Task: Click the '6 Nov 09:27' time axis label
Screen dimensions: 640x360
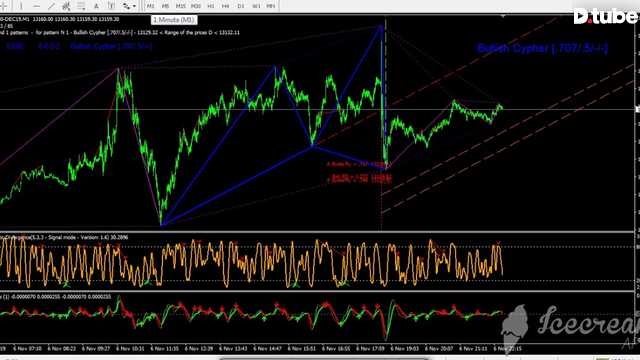Action: click(96, 349)
